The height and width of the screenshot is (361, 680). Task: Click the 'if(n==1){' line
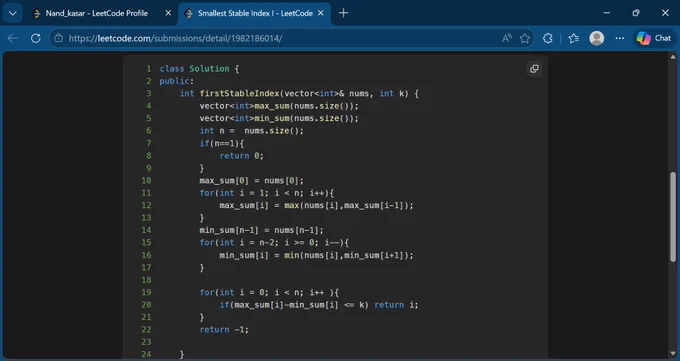[222, 143]
